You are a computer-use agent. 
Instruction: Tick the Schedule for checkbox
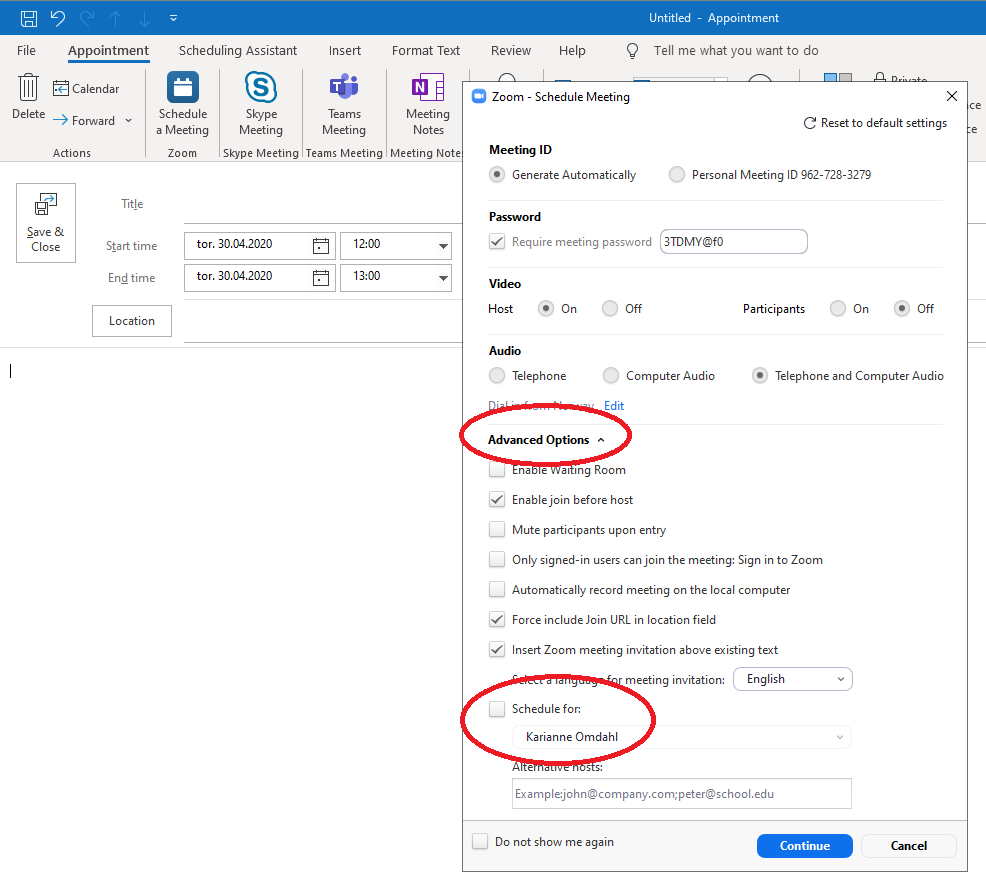pyautogui.click(x=497, y=709)
